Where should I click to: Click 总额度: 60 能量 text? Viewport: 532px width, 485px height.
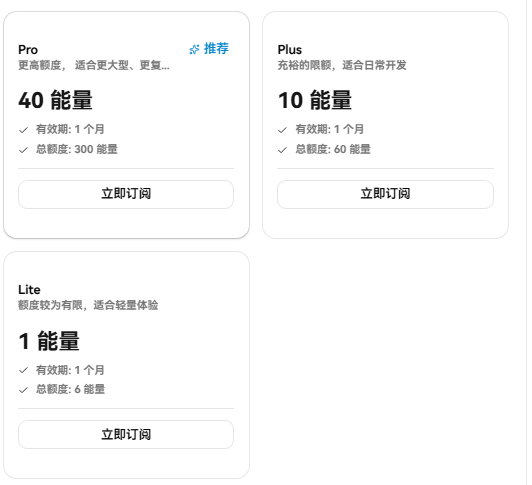(333, 149)
